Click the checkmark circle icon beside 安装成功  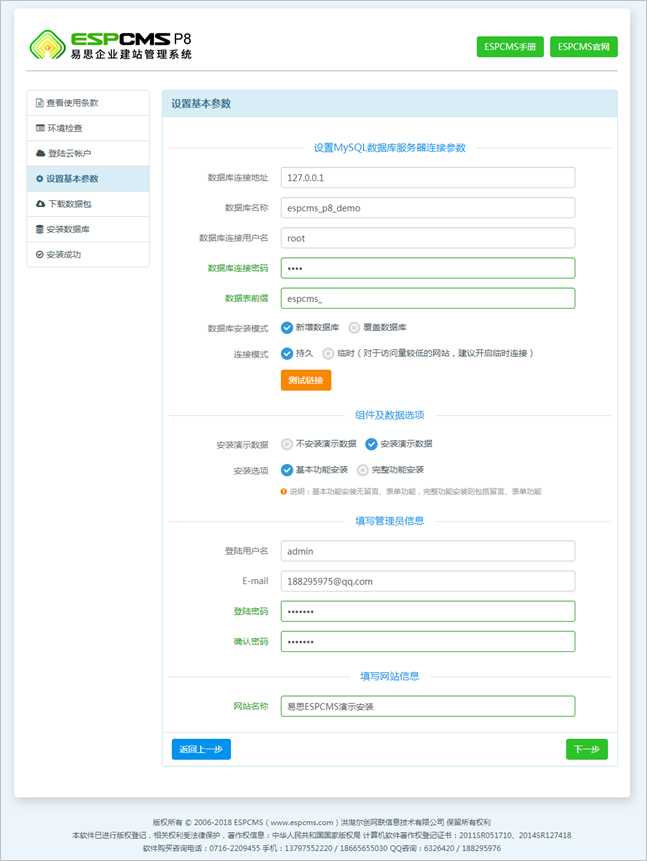point(40,254)
